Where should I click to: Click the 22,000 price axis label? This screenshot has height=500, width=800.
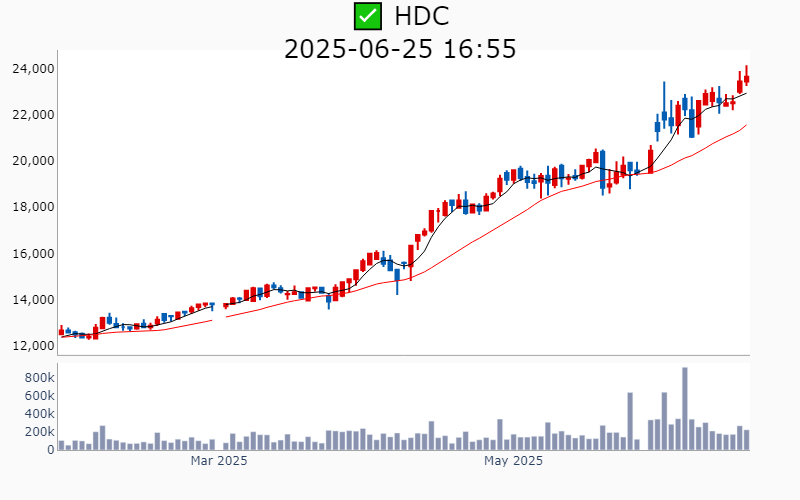[33, 115]
